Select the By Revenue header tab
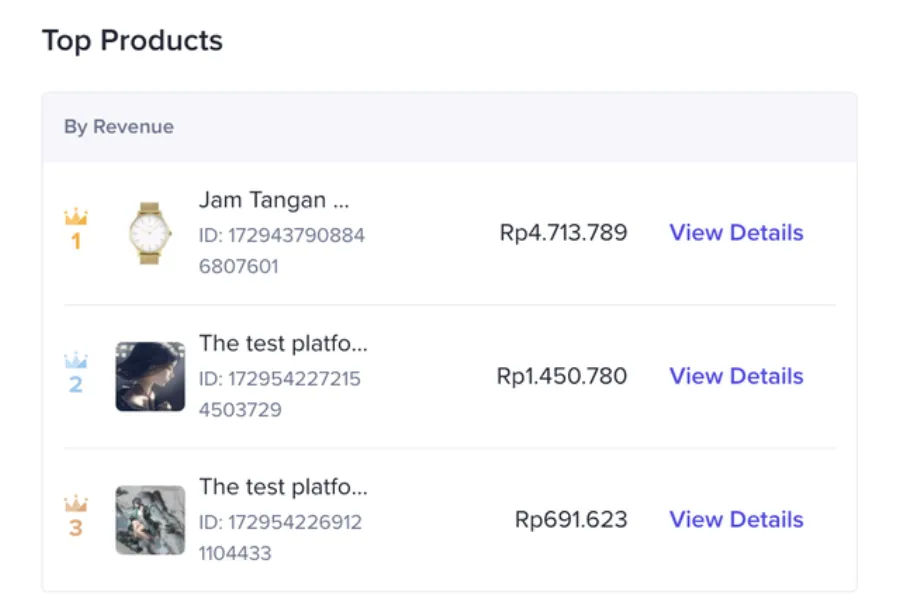Image resolution: width=900 pixels, height=600 pixels. coord(119,126)
